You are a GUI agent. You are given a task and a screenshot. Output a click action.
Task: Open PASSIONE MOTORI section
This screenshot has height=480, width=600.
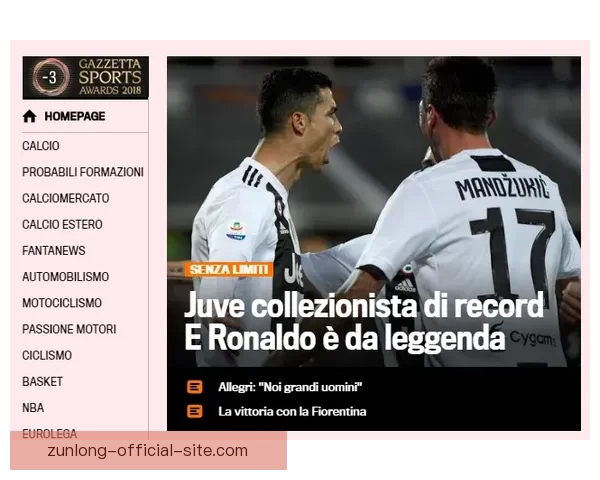[69, 329]
